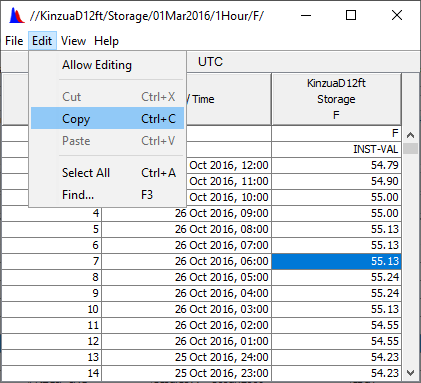This screenshot has height=383, width=421.
Task: Select value 54.79 at 12:00
Action: click(336, 165)
